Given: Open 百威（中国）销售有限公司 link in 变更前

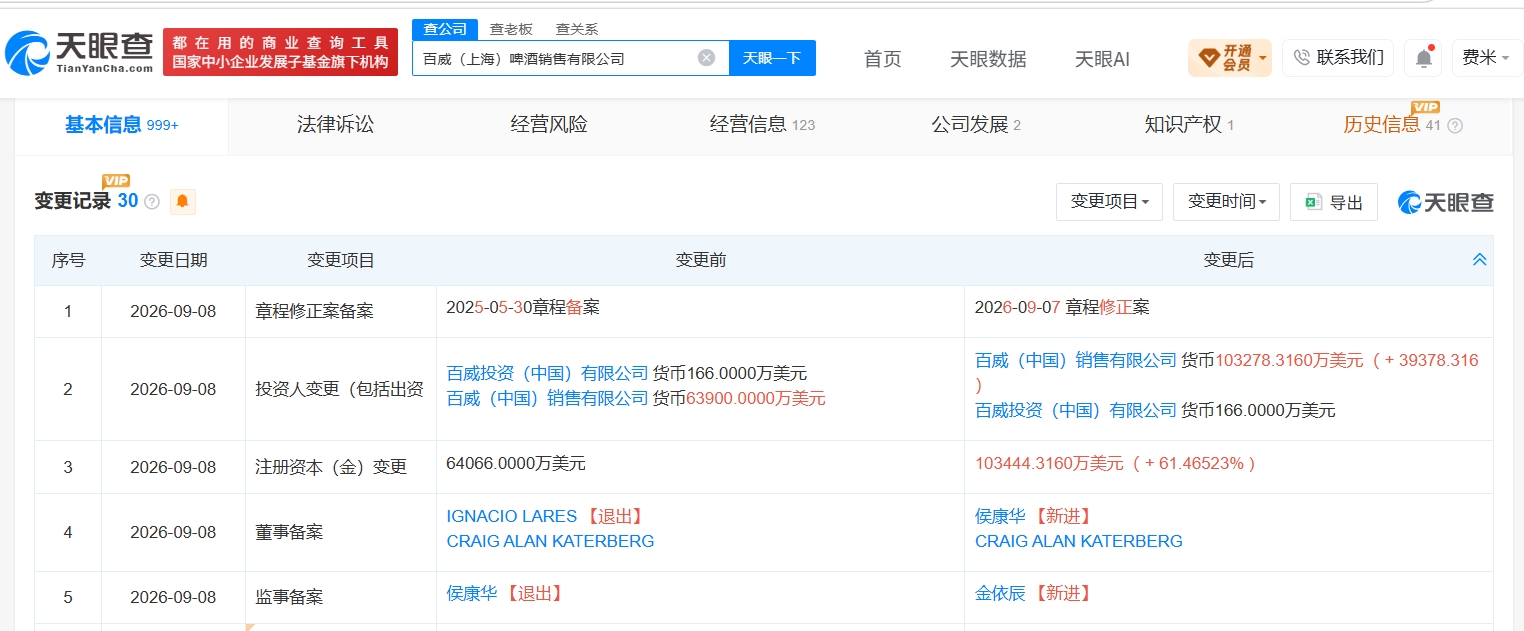Looking at the screenshot, I should click(x=547, y=398).
